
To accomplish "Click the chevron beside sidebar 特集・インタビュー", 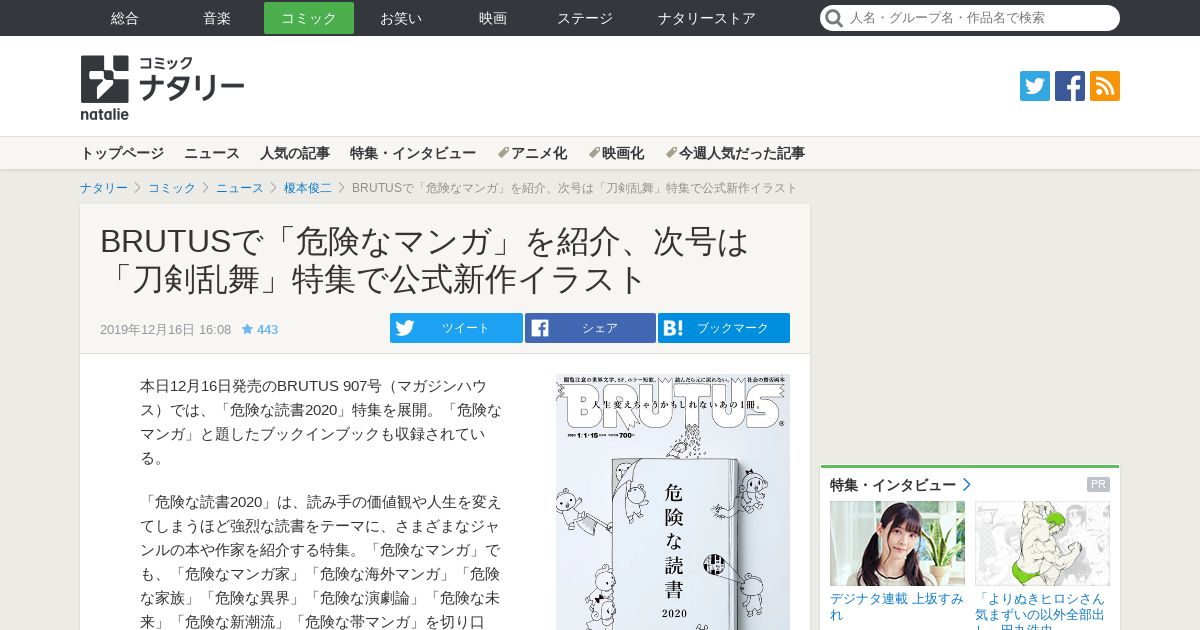I will coord(967,485).
